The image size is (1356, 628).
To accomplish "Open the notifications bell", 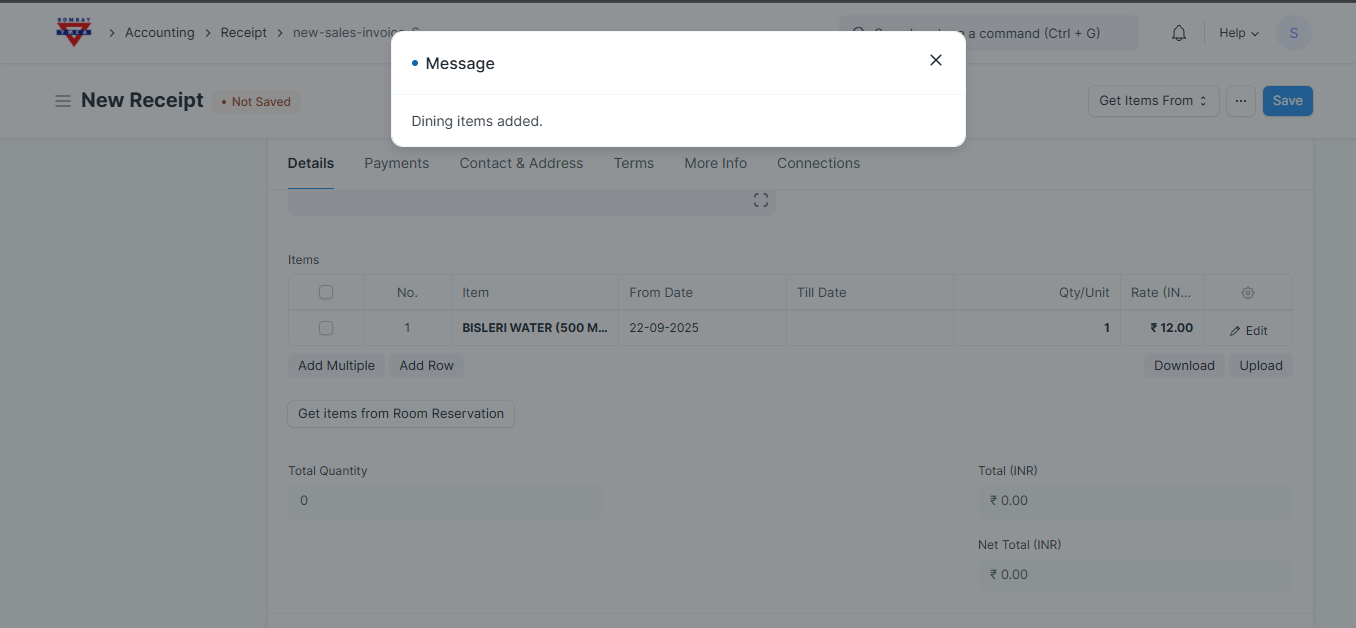I will point(1179,33).
